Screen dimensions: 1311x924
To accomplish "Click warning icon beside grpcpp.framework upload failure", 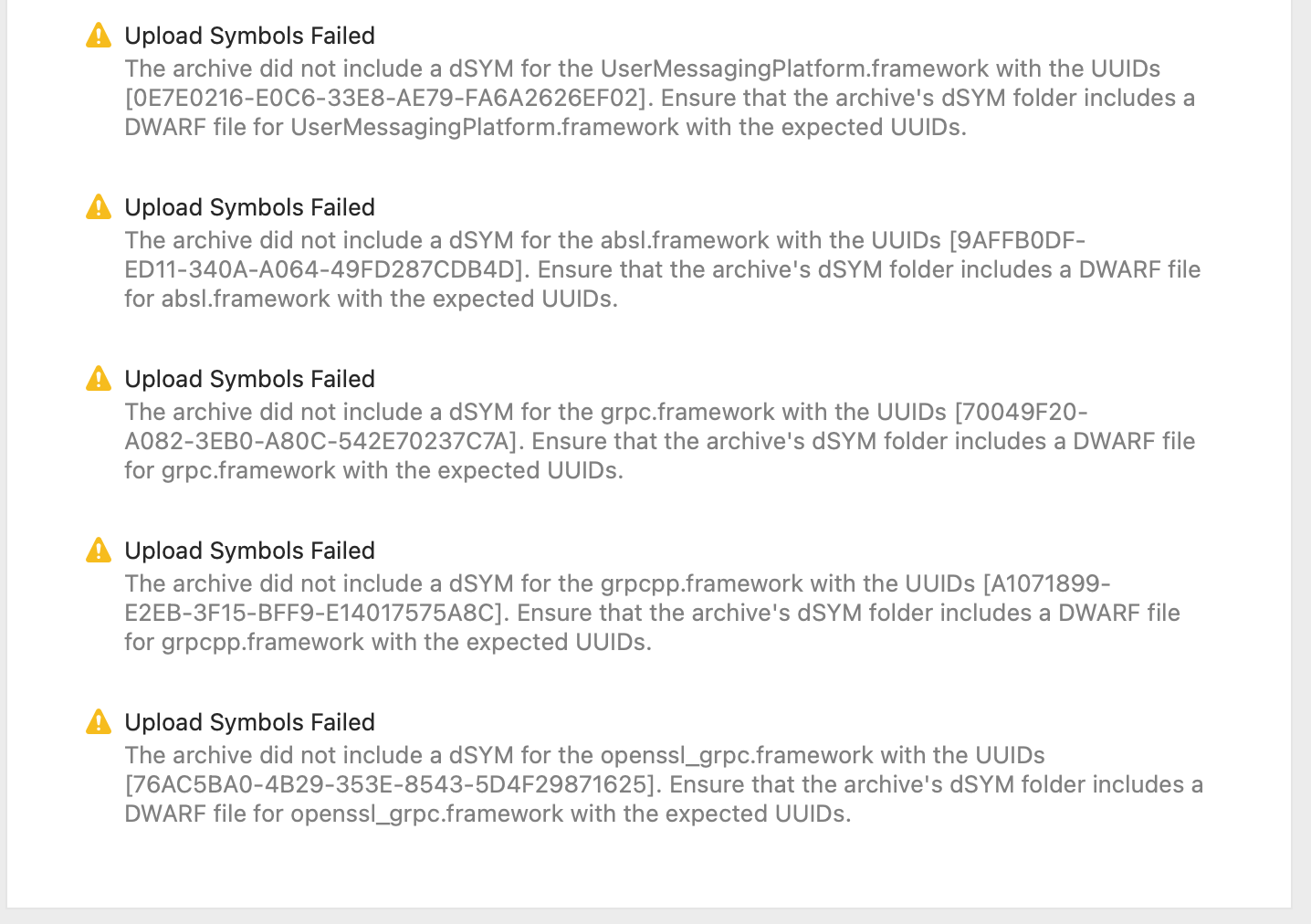I will pos(99,551).
